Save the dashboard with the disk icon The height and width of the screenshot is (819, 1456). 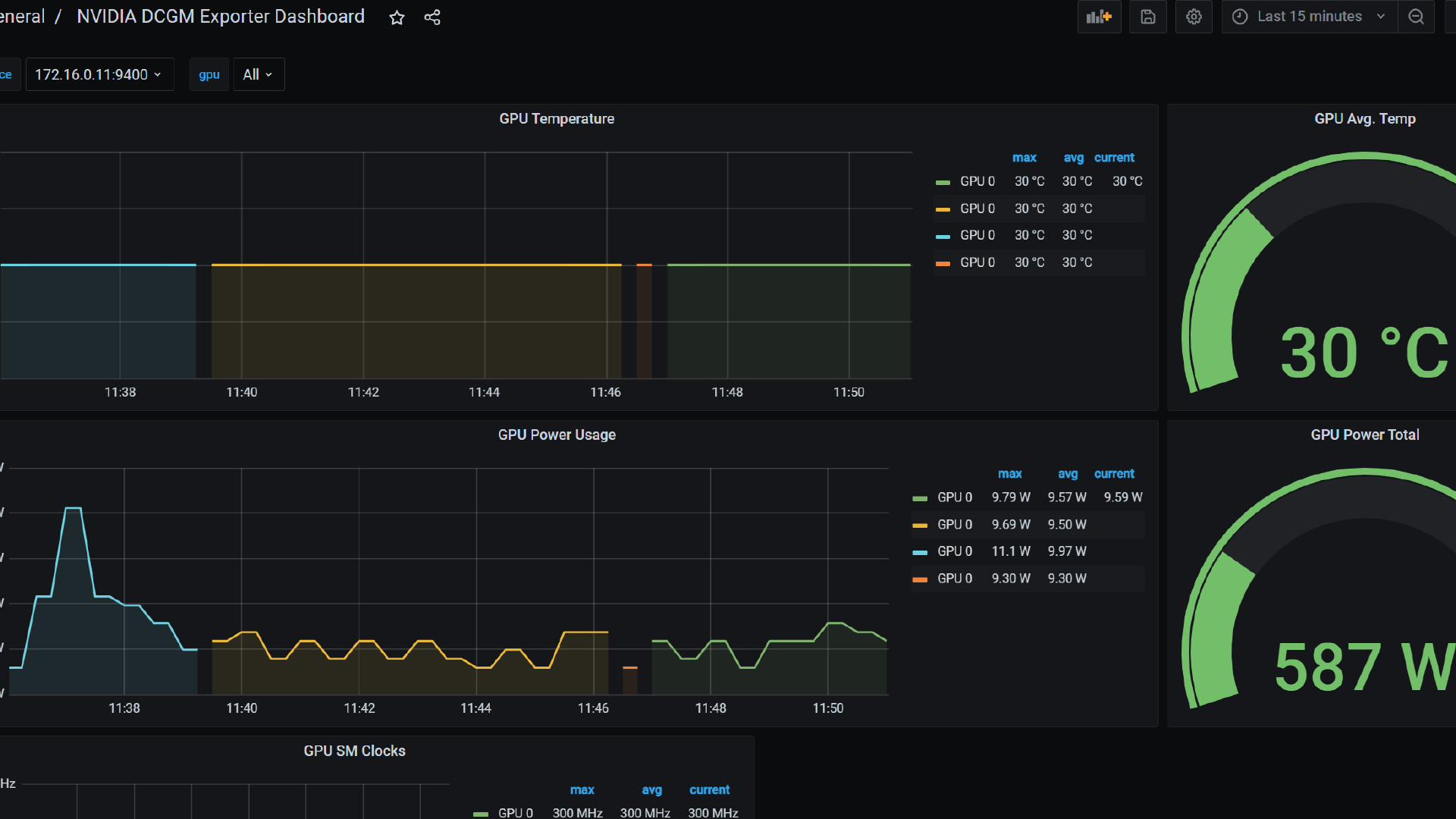(x=1147, y=17)
